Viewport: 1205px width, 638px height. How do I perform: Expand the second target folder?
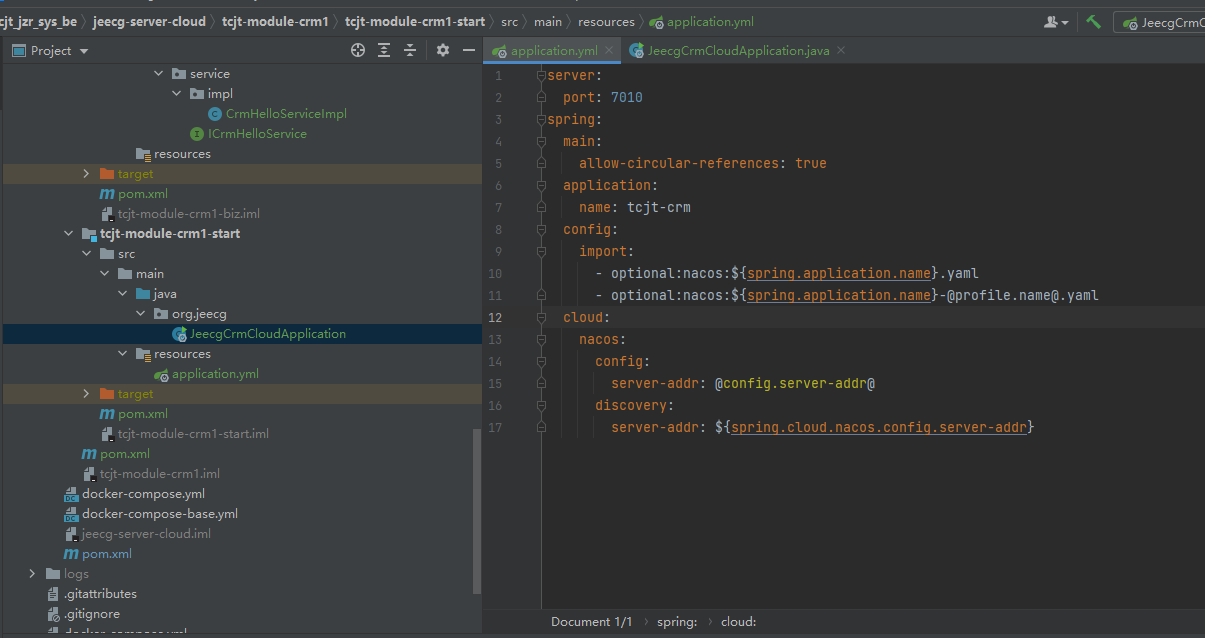86,393
